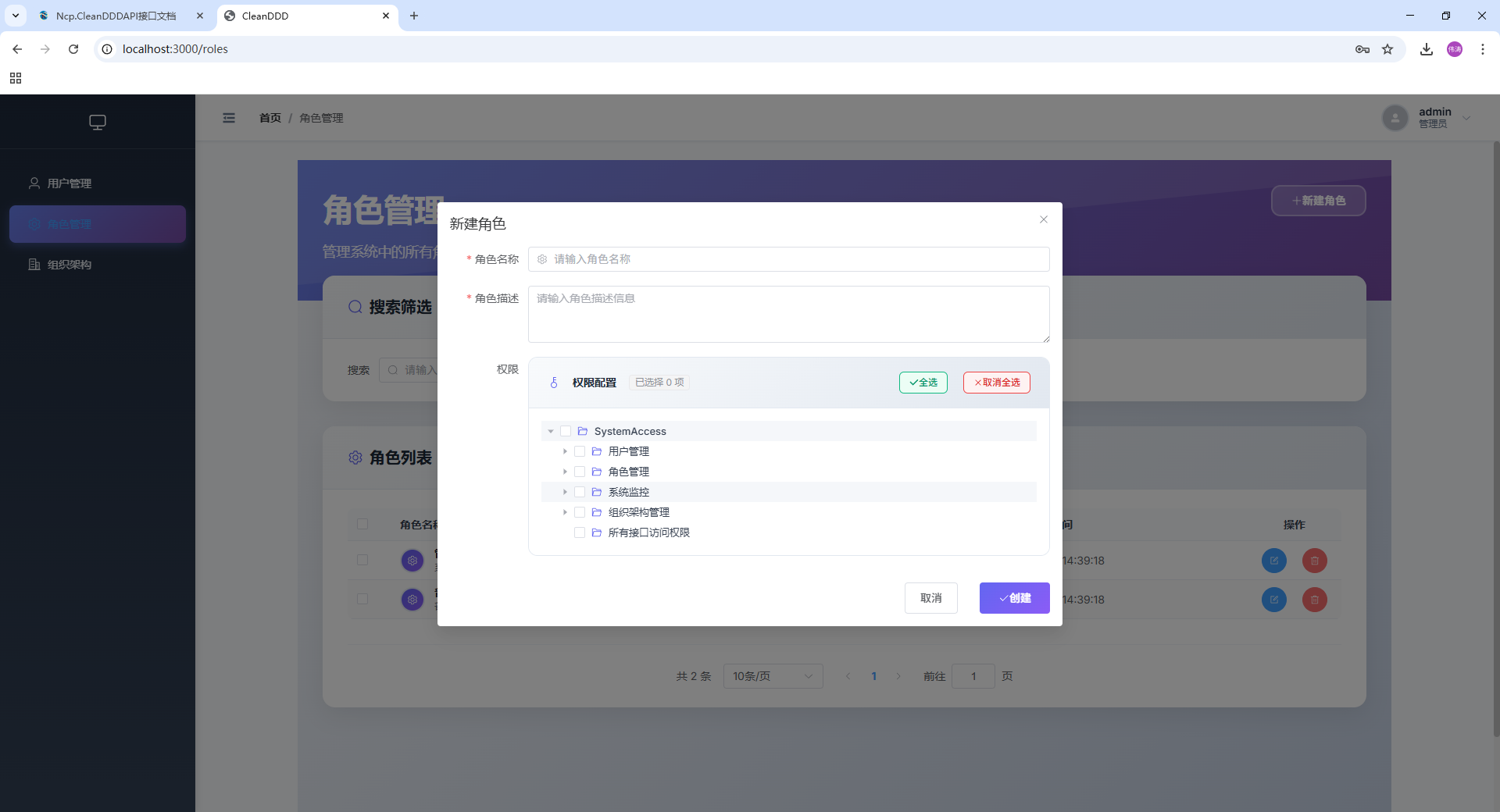
Task: Bookmark this page with the star icon
Action: click(1387, 49)
